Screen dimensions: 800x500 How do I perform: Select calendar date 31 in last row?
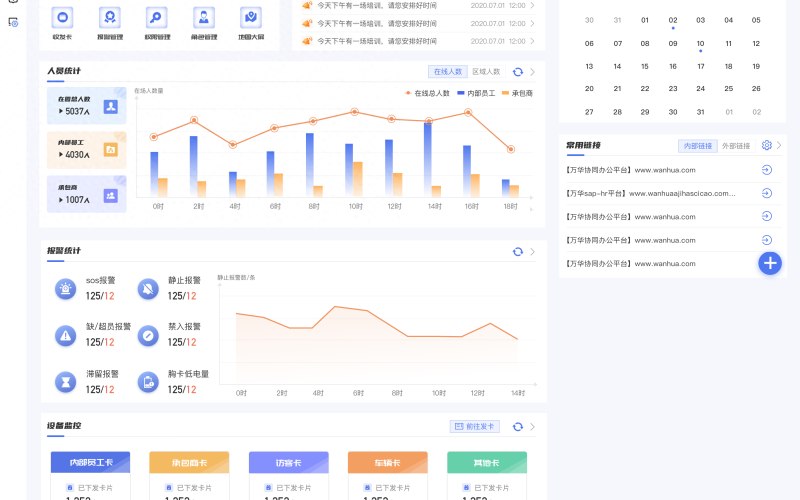pyautogui.click(x=701, y=112)
